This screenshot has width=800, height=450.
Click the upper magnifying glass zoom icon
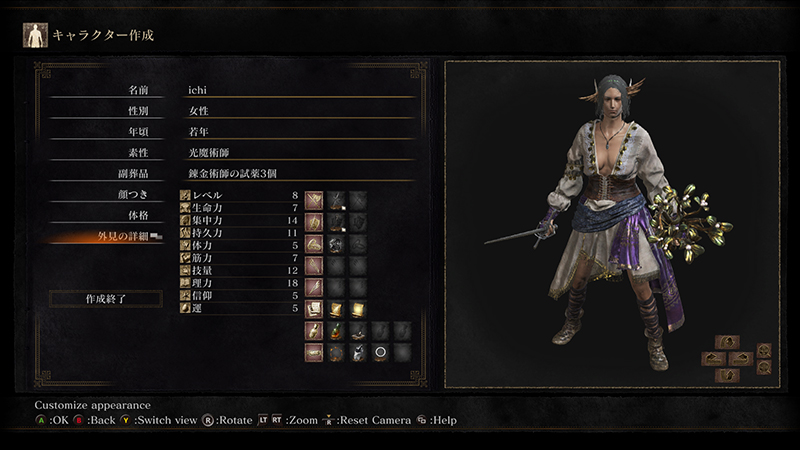[x=764, y=351]
